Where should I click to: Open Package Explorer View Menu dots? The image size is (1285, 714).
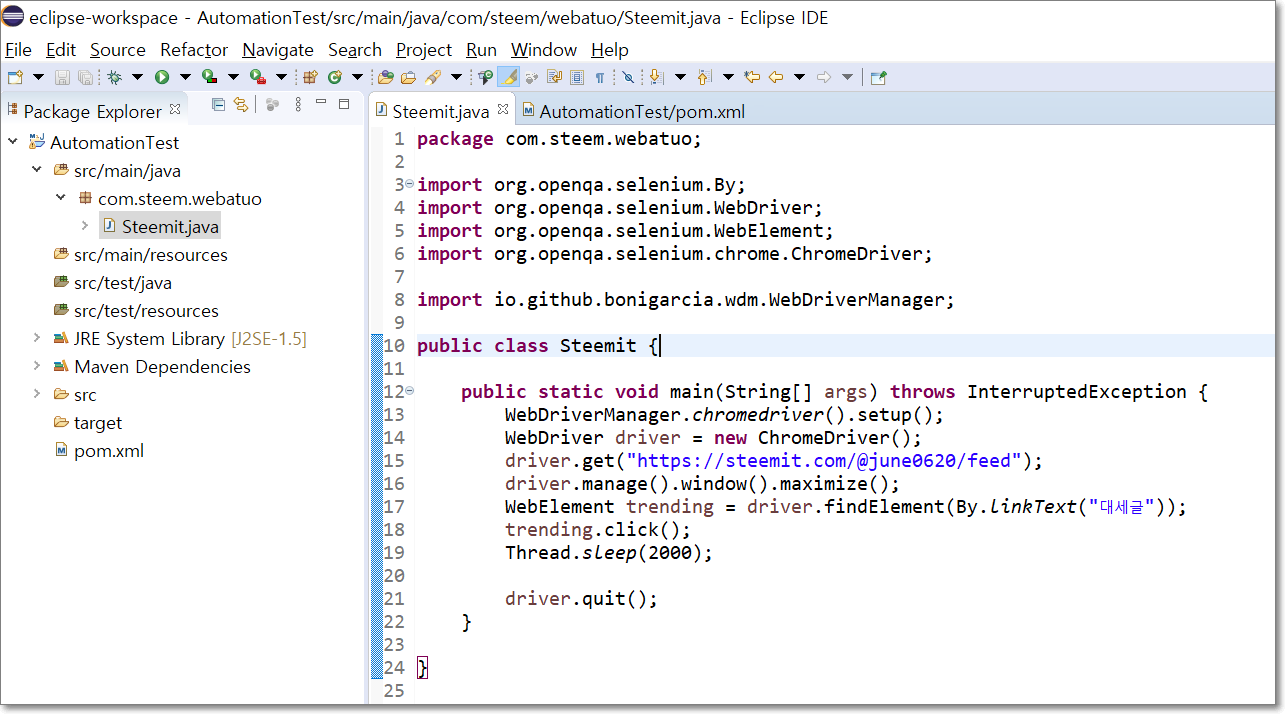(298, 104)
